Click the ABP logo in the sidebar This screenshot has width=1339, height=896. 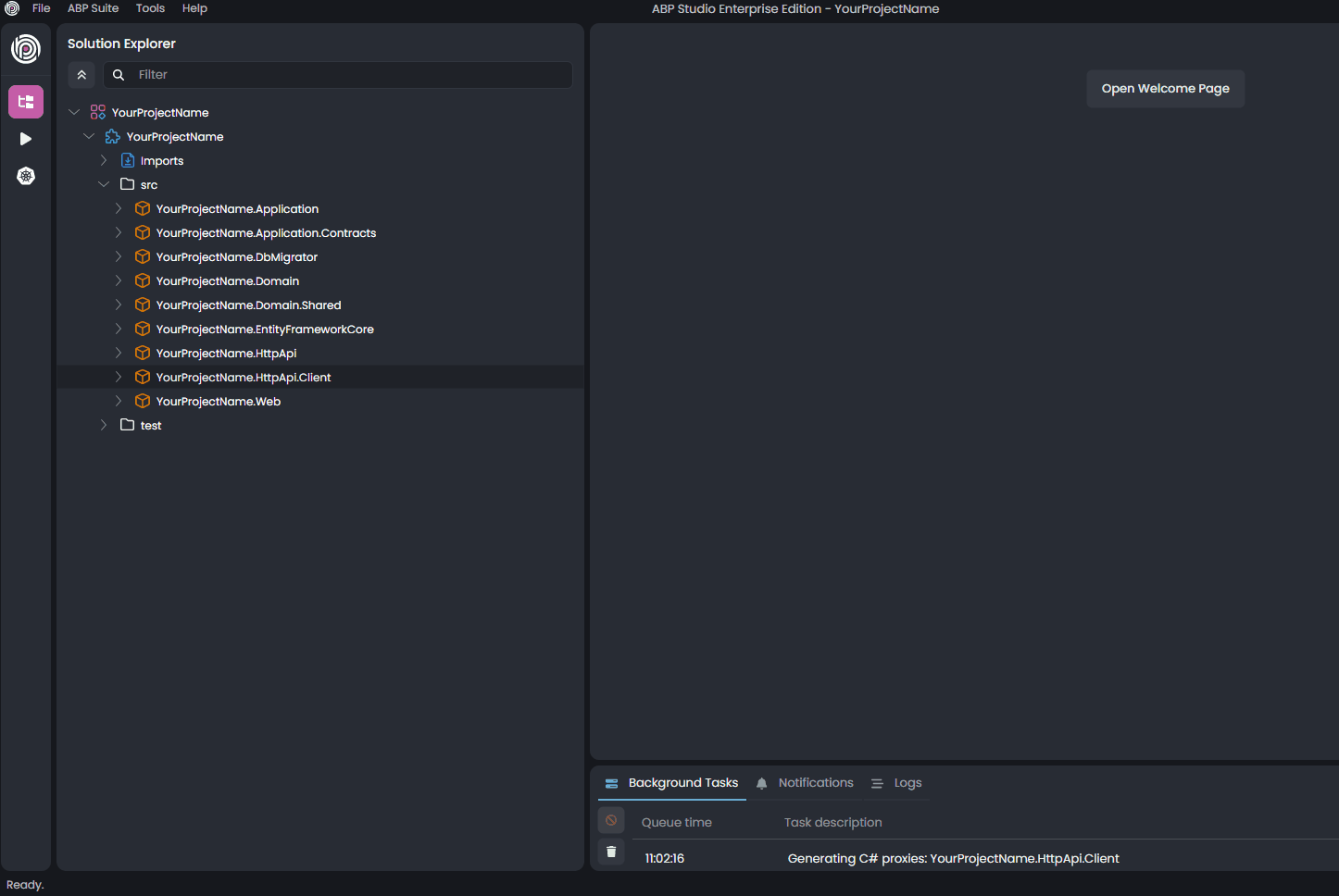pyautogui.click(x=26, y=49)
